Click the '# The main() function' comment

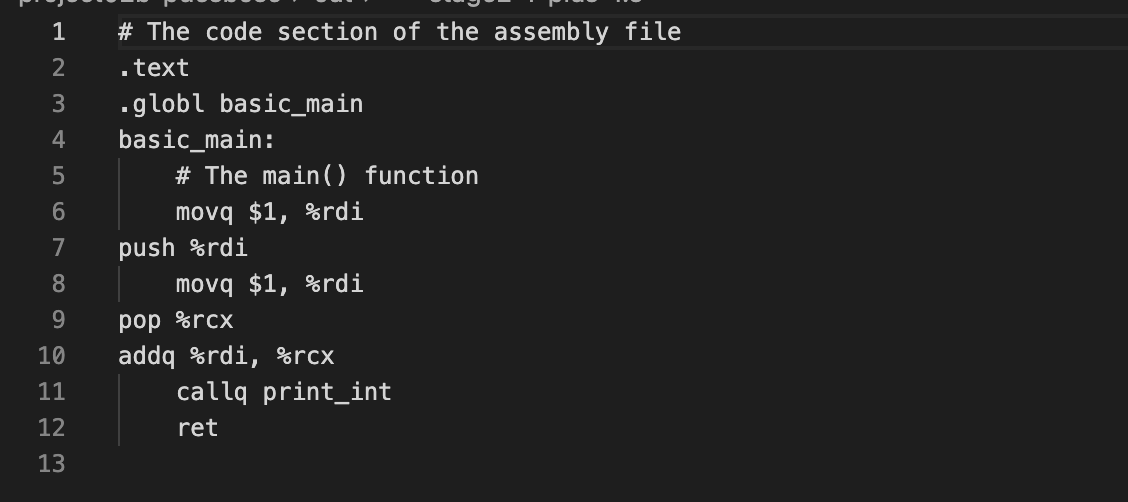click(x=326, y=176)
